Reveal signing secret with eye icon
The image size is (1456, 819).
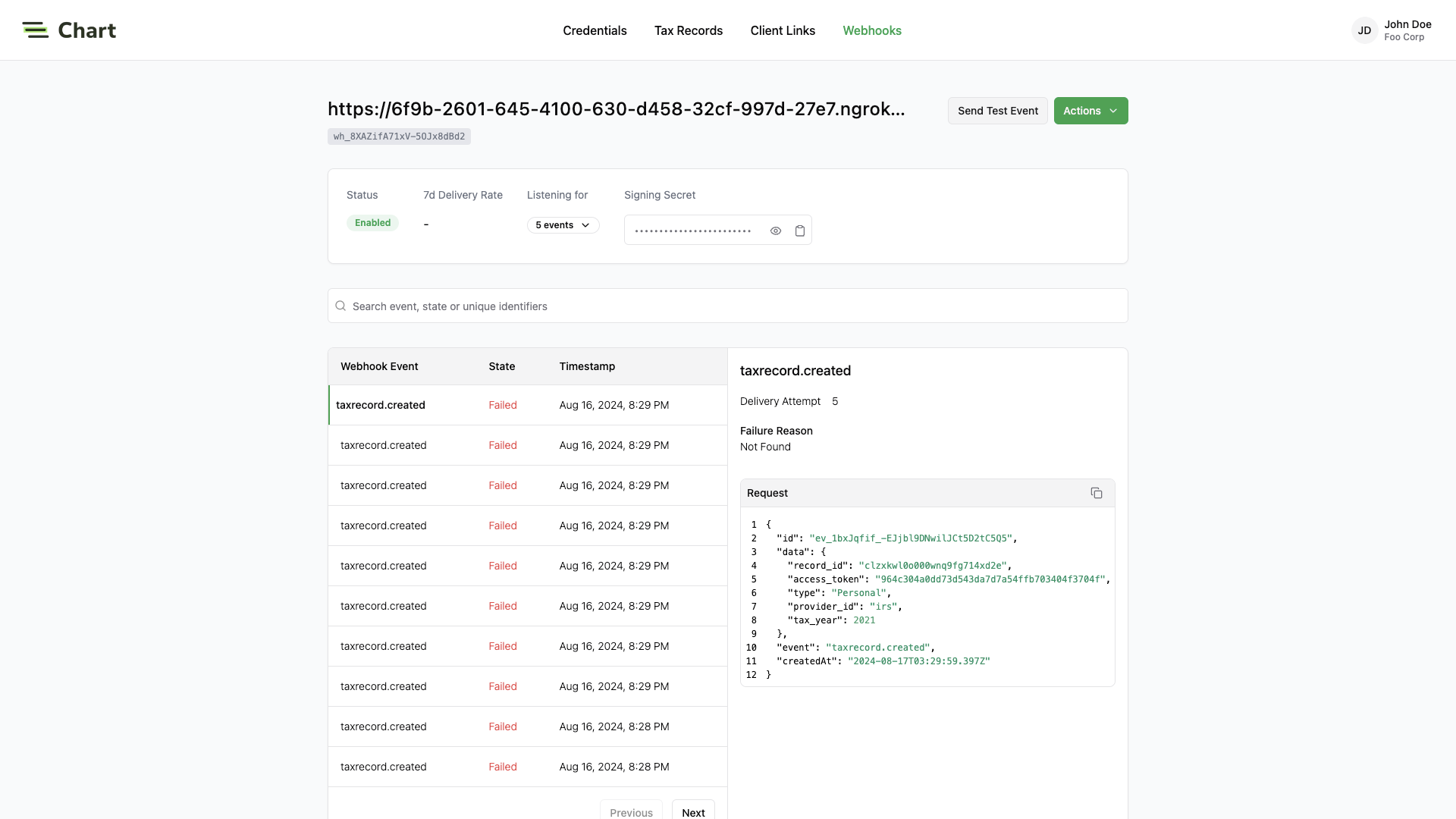pyautogui.click(x=775, y=231)
